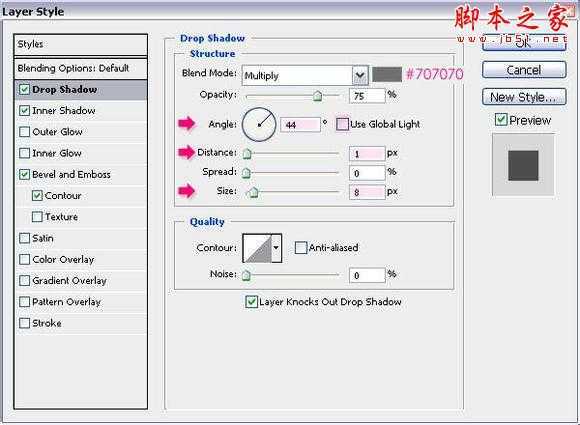The height and width of the screenshot is (425, 580).
Task: Enable the Outer Glow checkbox
Action: [x=24, y=132]
